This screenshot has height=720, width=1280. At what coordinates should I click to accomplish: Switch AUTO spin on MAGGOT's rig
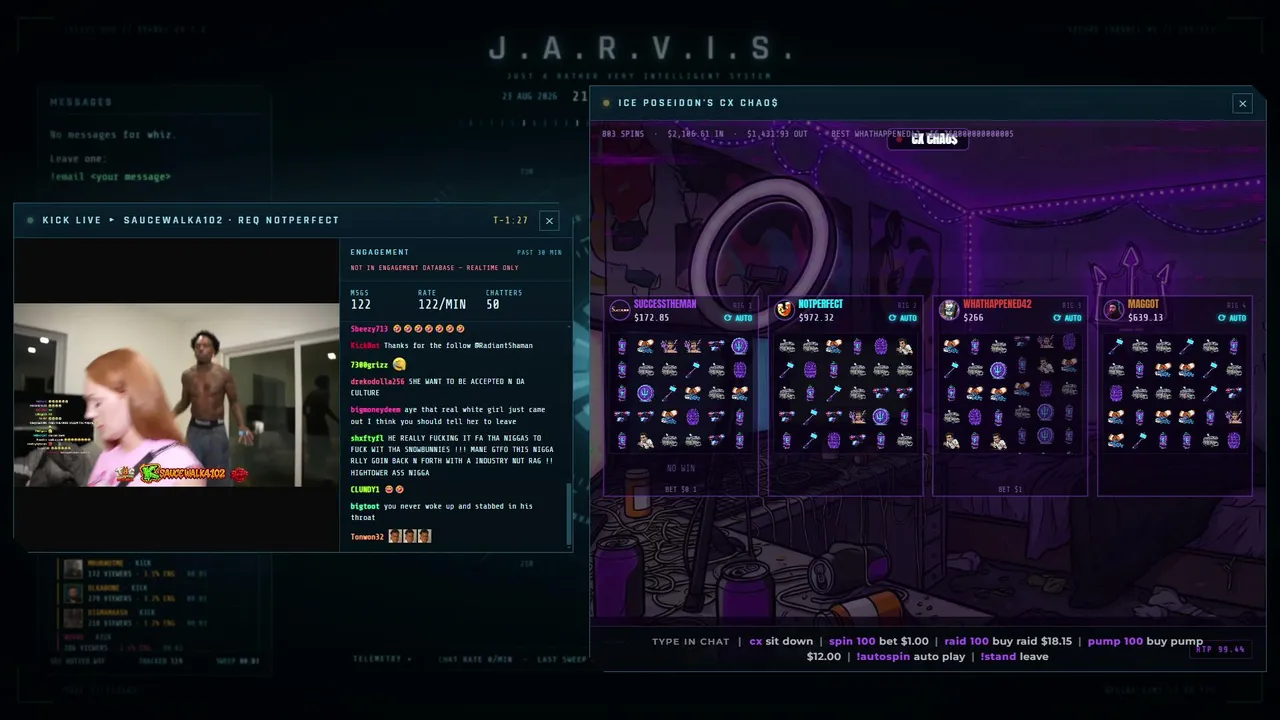(x=1232, y=318)
